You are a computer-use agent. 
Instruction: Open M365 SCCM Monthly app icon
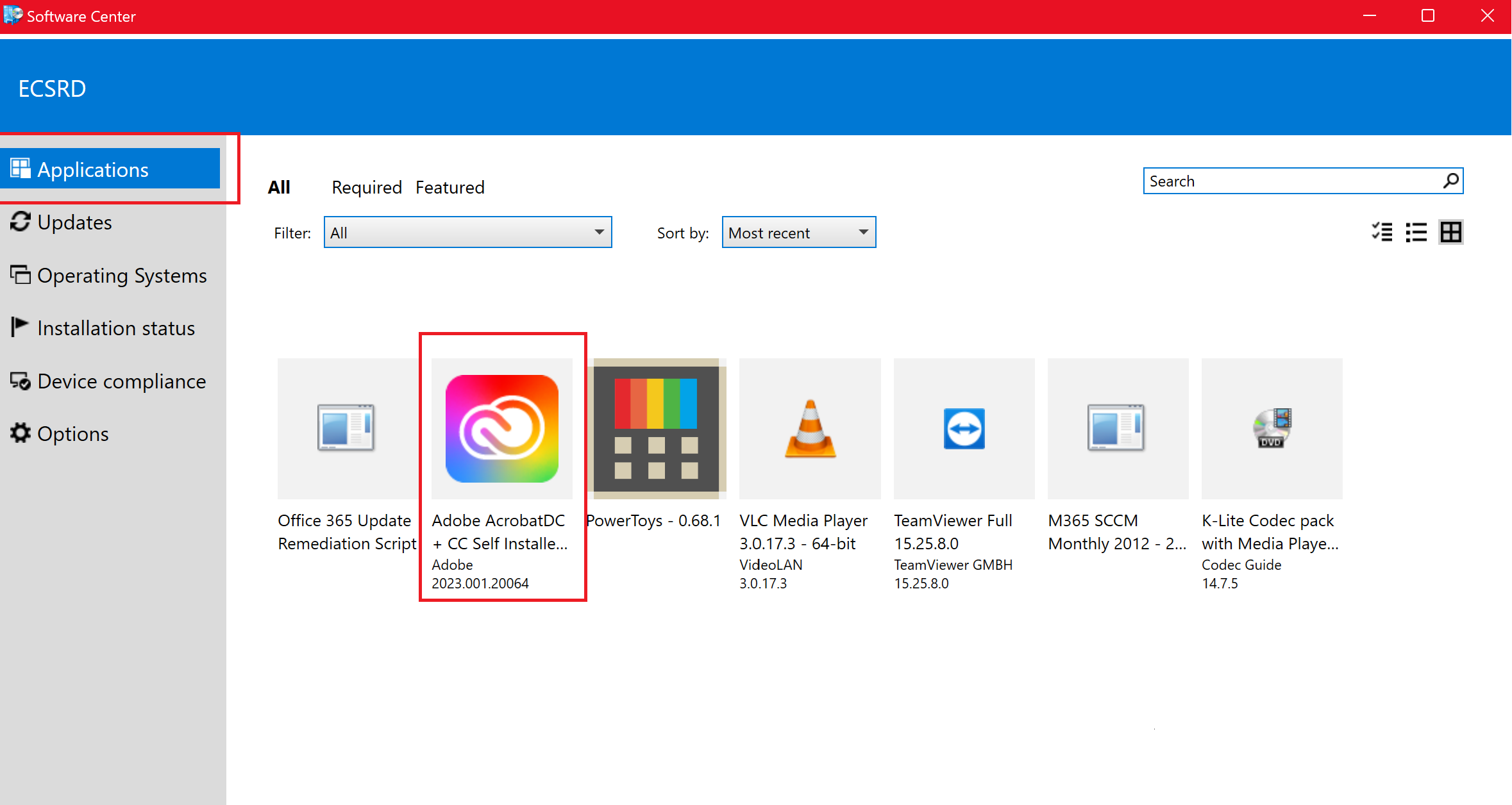(1118, 428)
